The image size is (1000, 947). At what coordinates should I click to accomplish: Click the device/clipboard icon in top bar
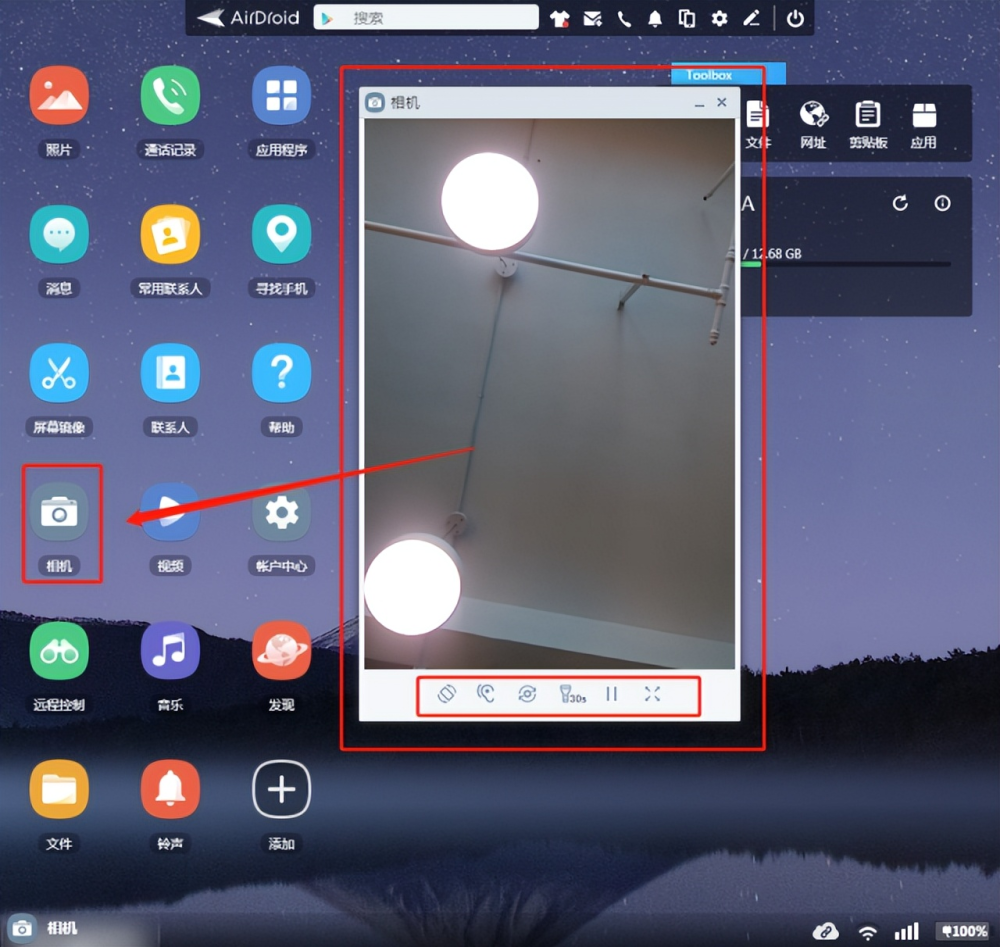[687, 18]
